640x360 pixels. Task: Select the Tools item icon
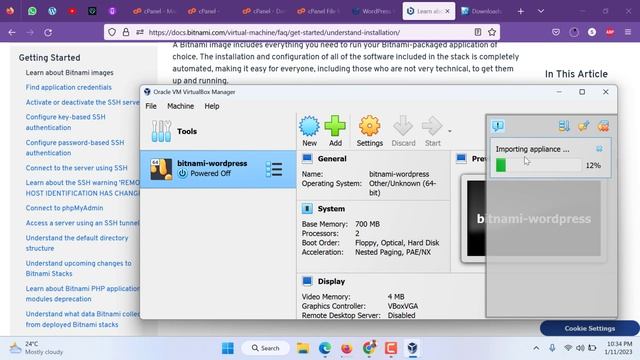click(161, 131)
